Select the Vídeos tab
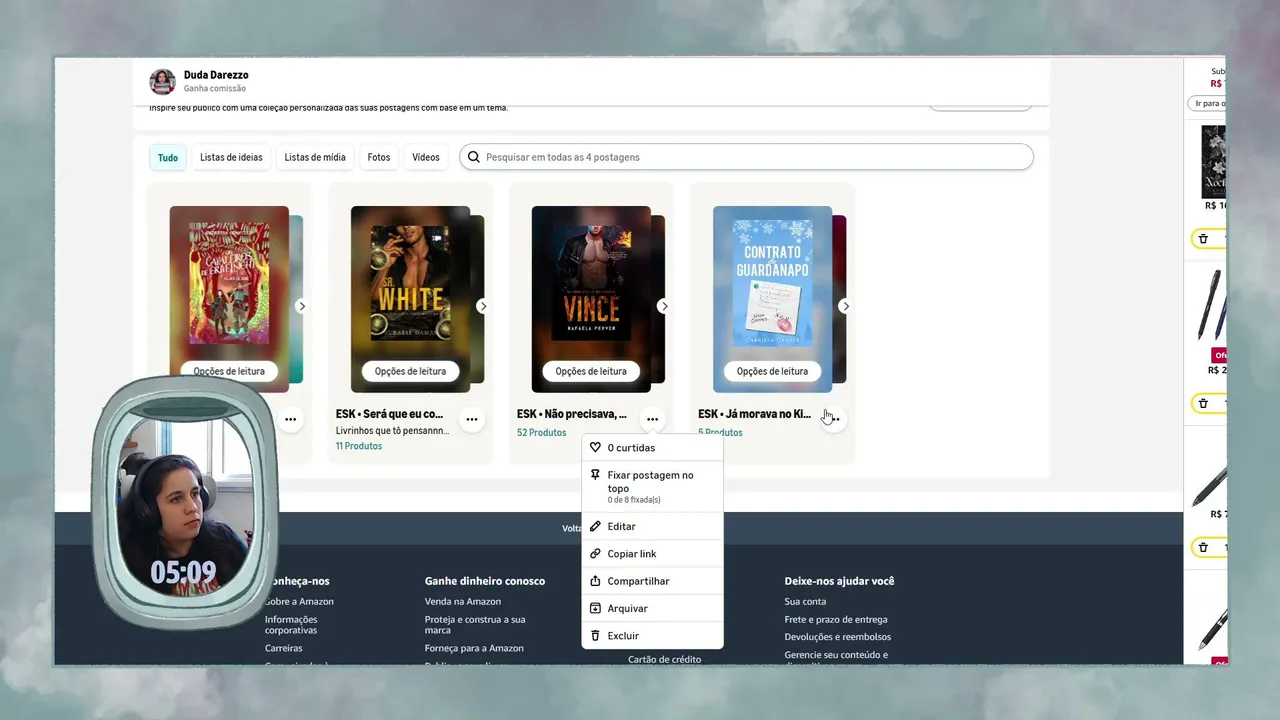 click(x=426, y=157)
